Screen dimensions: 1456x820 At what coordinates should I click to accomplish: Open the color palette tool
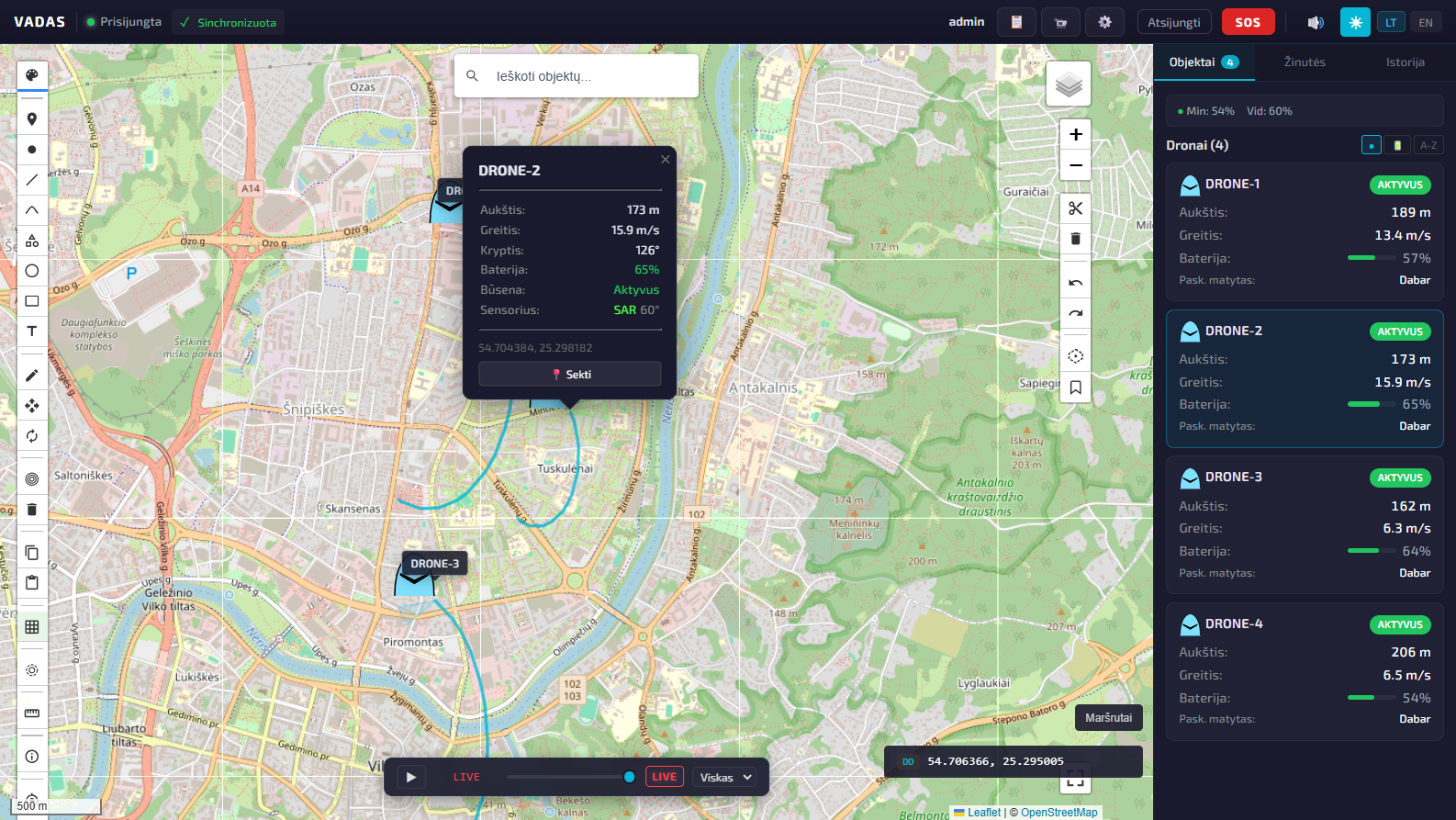coord(32,75)
